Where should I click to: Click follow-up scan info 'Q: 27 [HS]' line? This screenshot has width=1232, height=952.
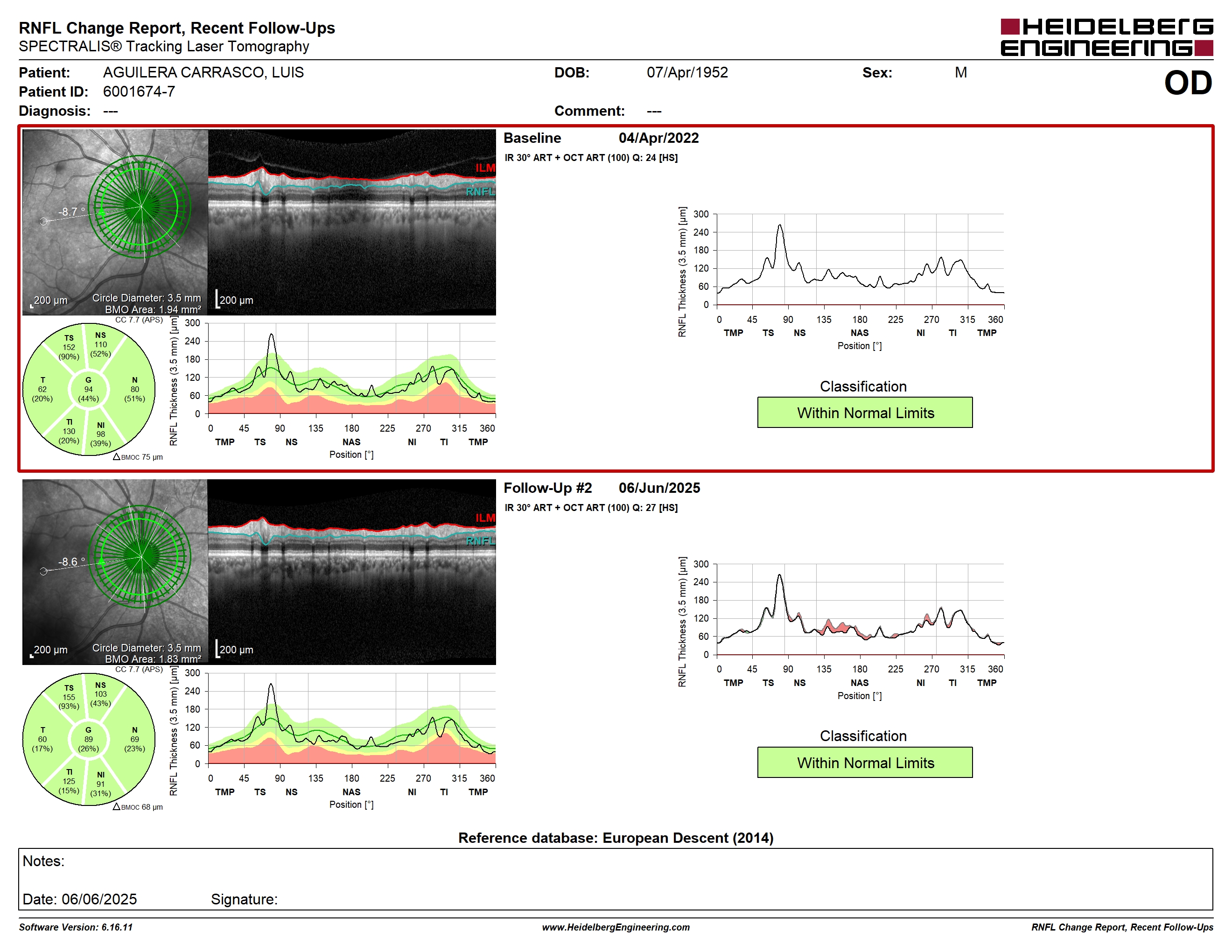coord(591,508)
